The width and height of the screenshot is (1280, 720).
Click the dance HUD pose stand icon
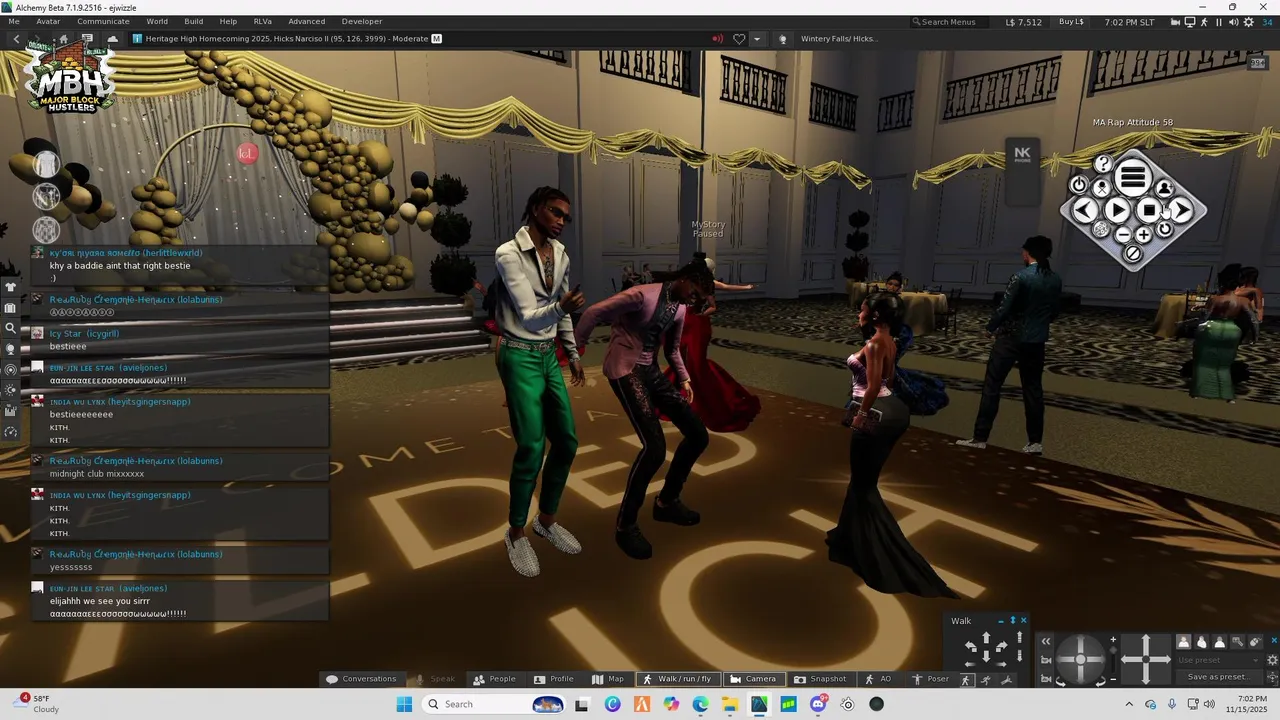[x=1102, y=187]
